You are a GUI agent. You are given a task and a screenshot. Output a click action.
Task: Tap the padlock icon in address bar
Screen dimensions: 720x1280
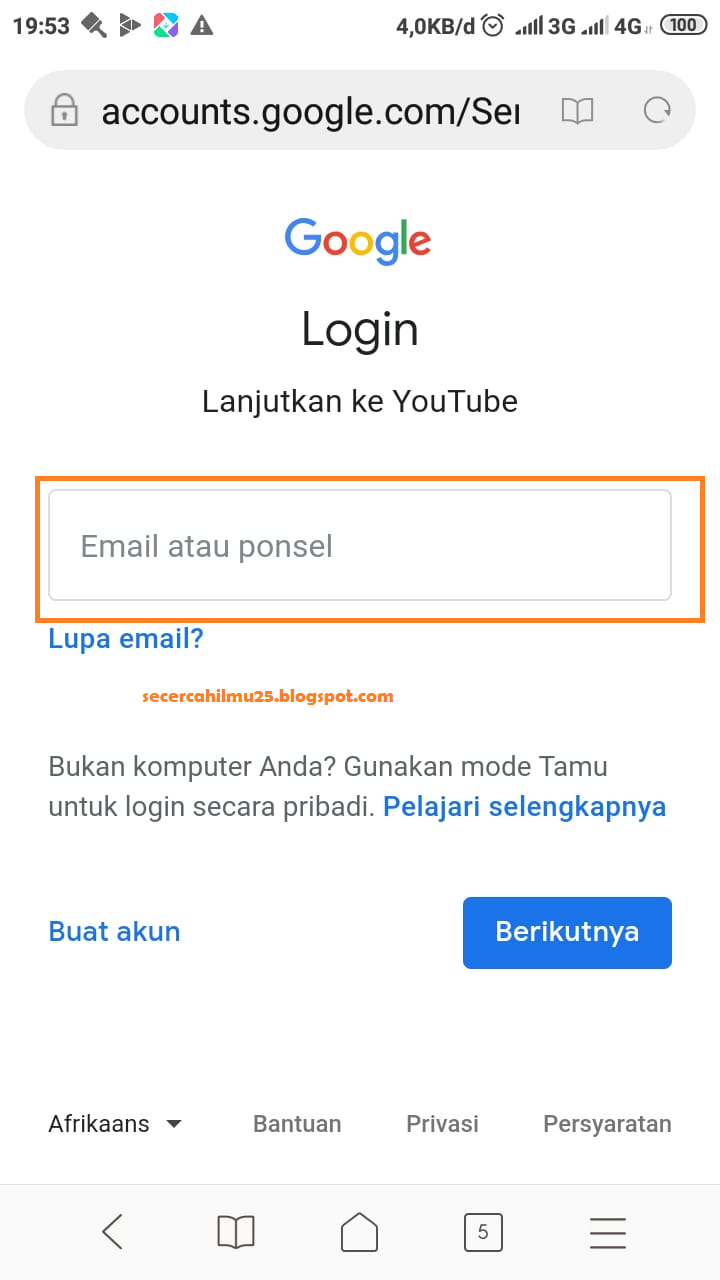(x=64, y=110)
